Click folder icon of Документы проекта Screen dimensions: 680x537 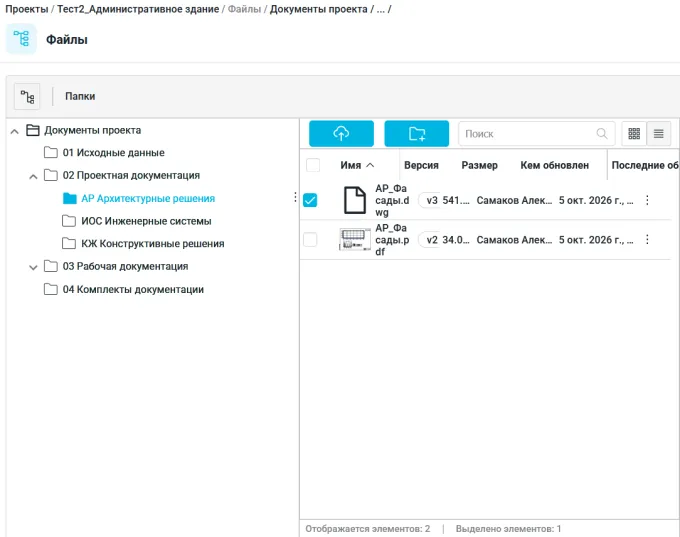[33, 130]
